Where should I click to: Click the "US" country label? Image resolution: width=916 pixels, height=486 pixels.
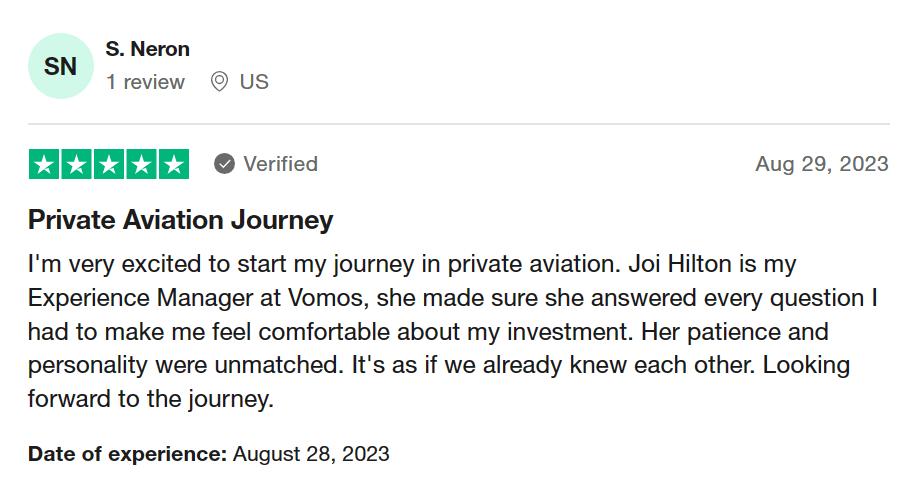[254, 82]
